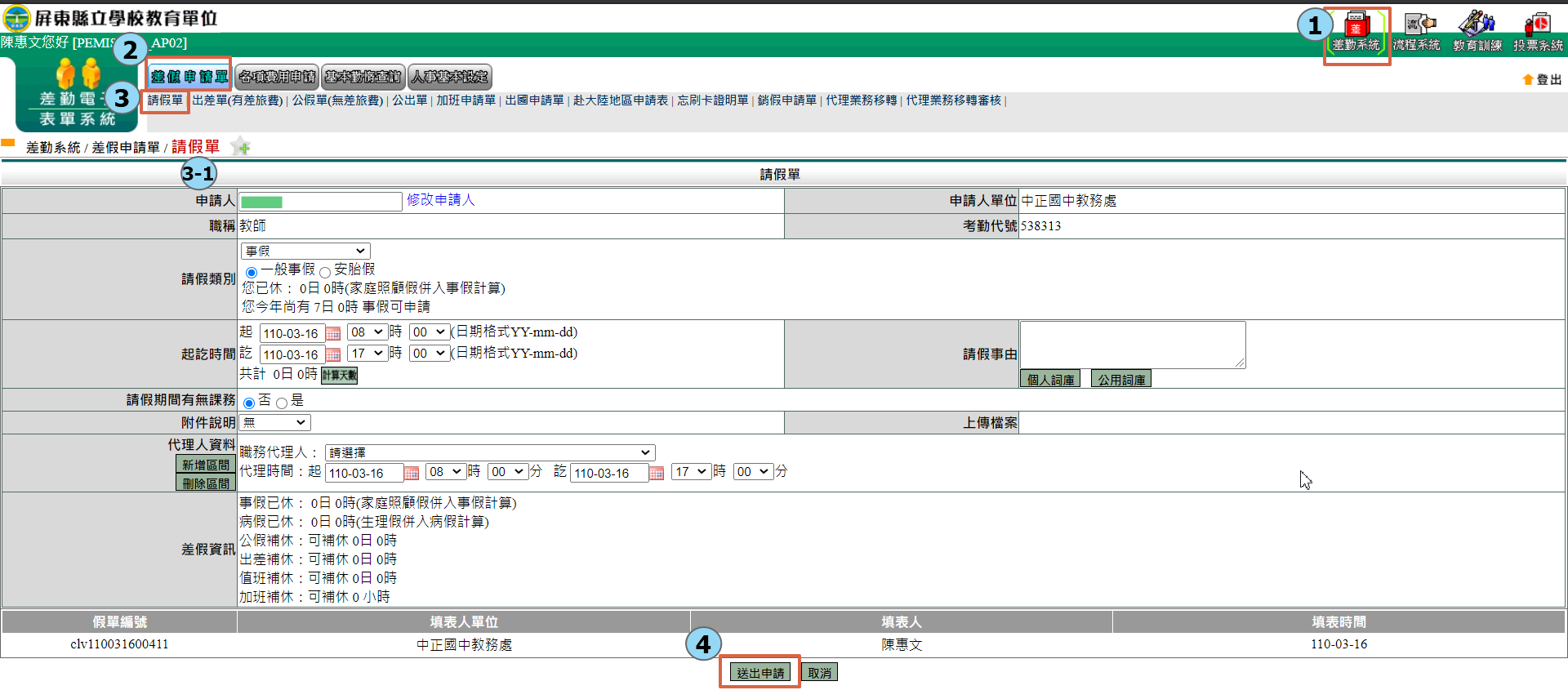Open the 教育訓練 training icon

click(1477, 33)
